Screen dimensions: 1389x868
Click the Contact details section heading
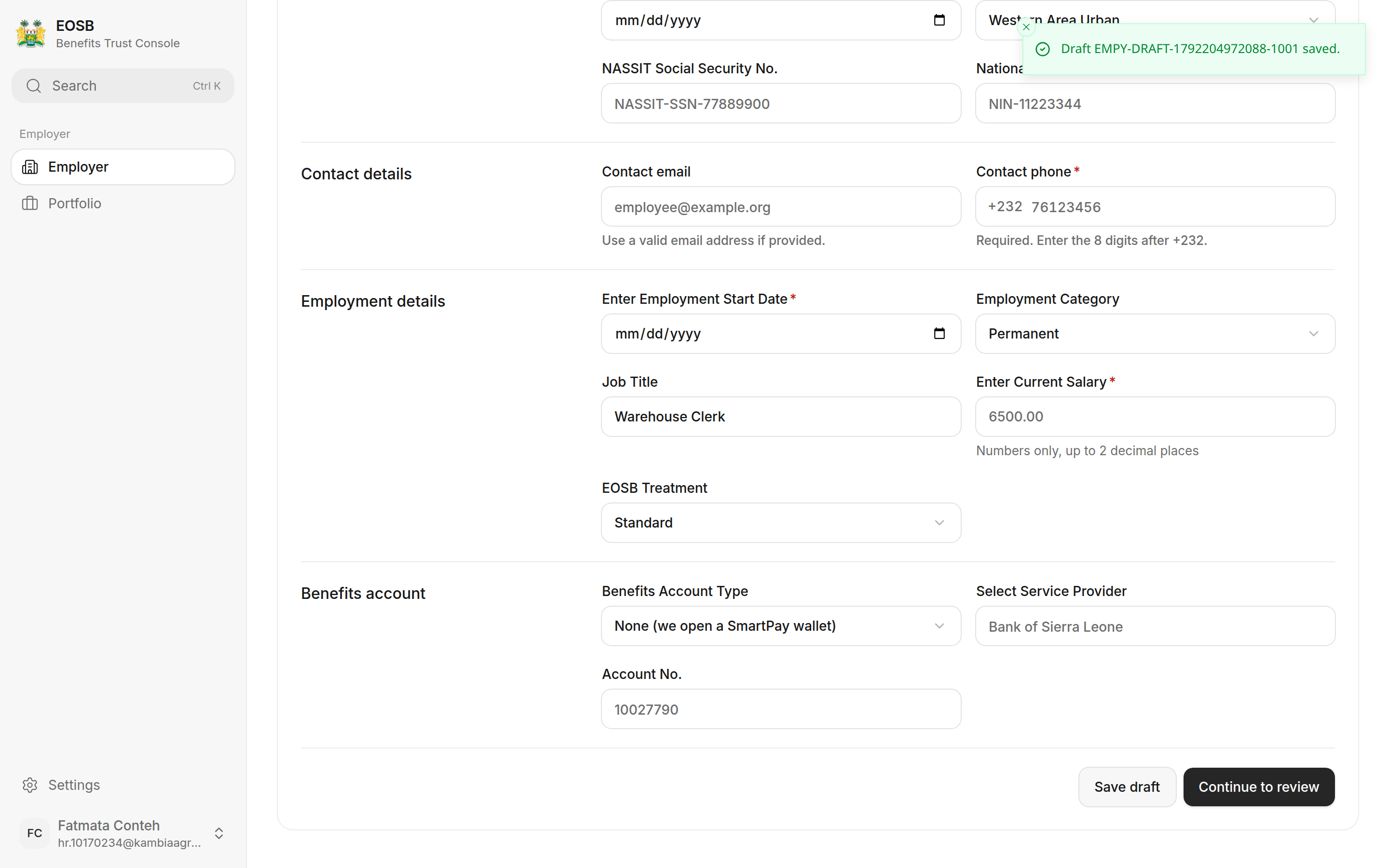tap(356, 174)
